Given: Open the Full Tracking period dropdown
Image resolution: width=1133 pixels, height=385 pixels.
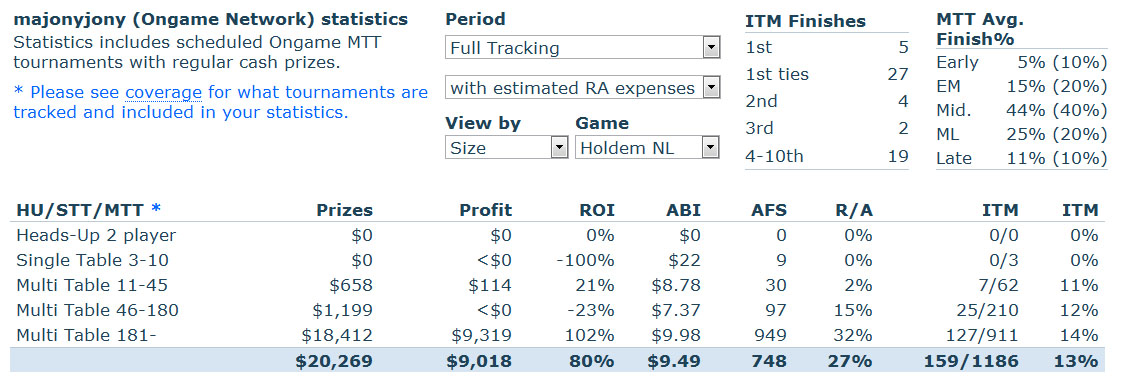Looking at the screenshot, I should (x=582, y=48).
